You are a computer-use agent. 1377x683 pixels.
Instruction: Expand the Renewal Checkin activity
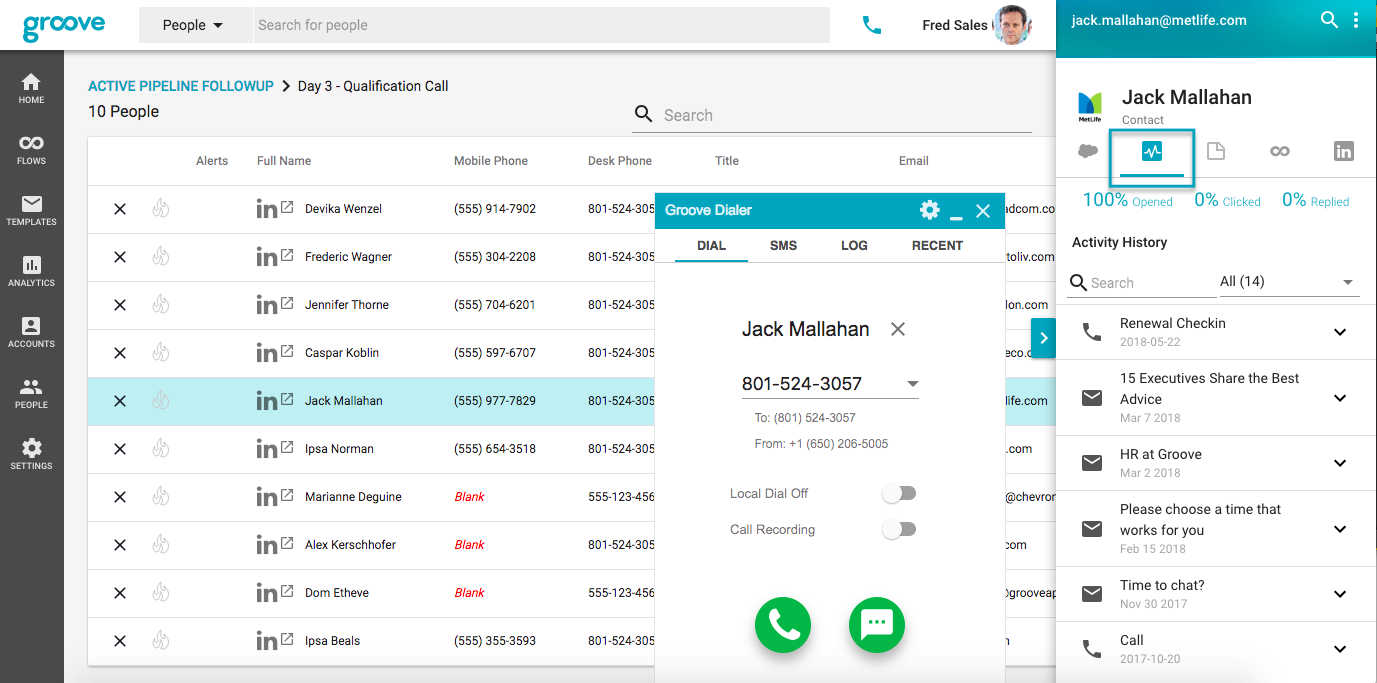[x=1340, y=332]
